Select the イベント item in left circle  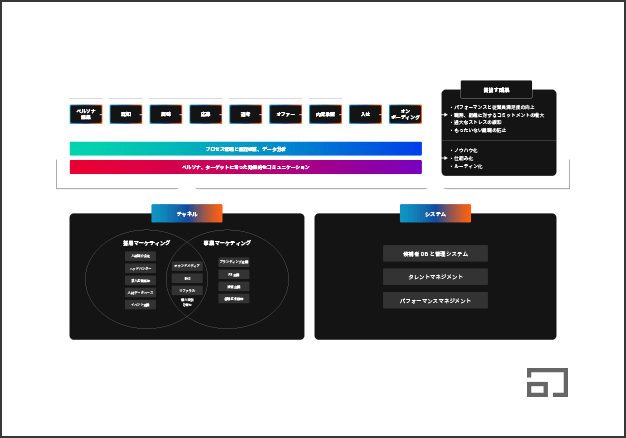click(x=140, y=304)
